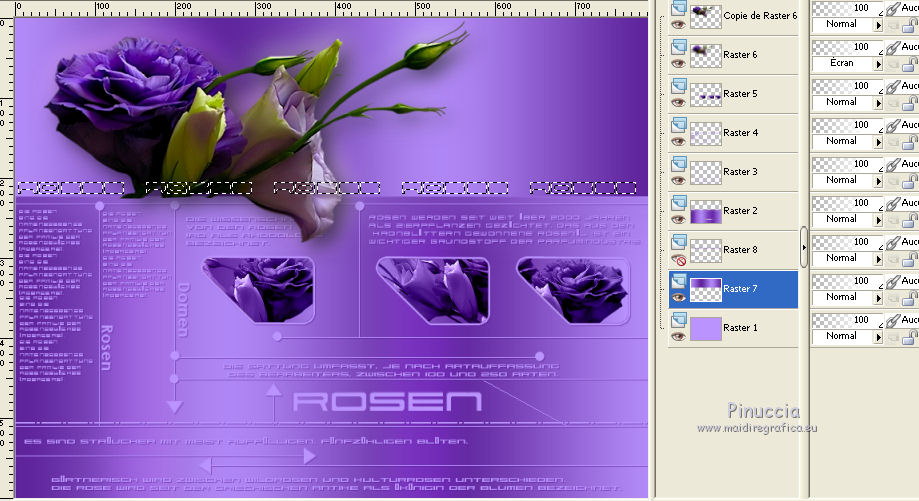Click the raster layer type icon for Raster 4
The width and height of the screenshot is (919, 501).
679,125
